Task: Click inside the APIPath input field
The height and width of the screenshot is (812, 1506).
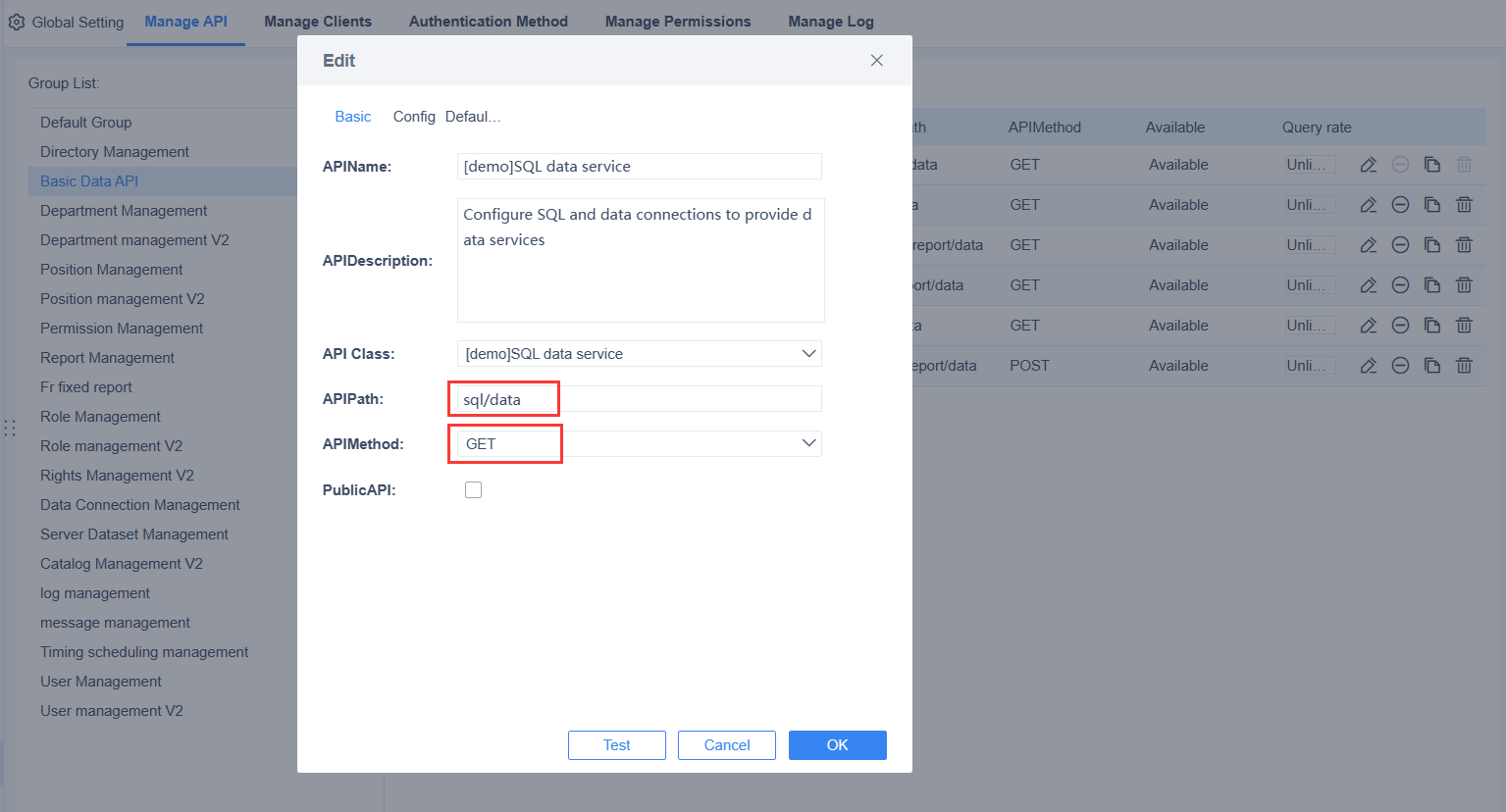Action: click(x=503, y=398)
